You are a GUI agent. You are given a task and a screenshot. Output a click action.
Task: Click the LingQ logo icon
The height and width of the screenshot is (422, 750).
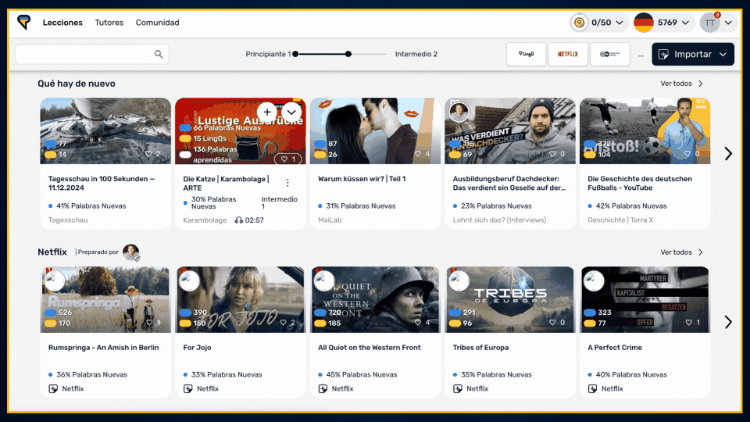click(x=23, y=22)
